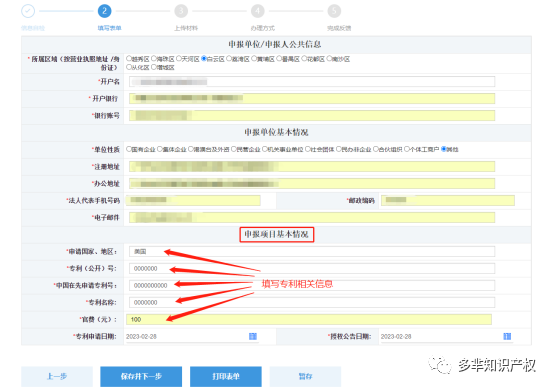Focus the 法人代表手机号码 field
553x390 pixels.
click(193, 200)
